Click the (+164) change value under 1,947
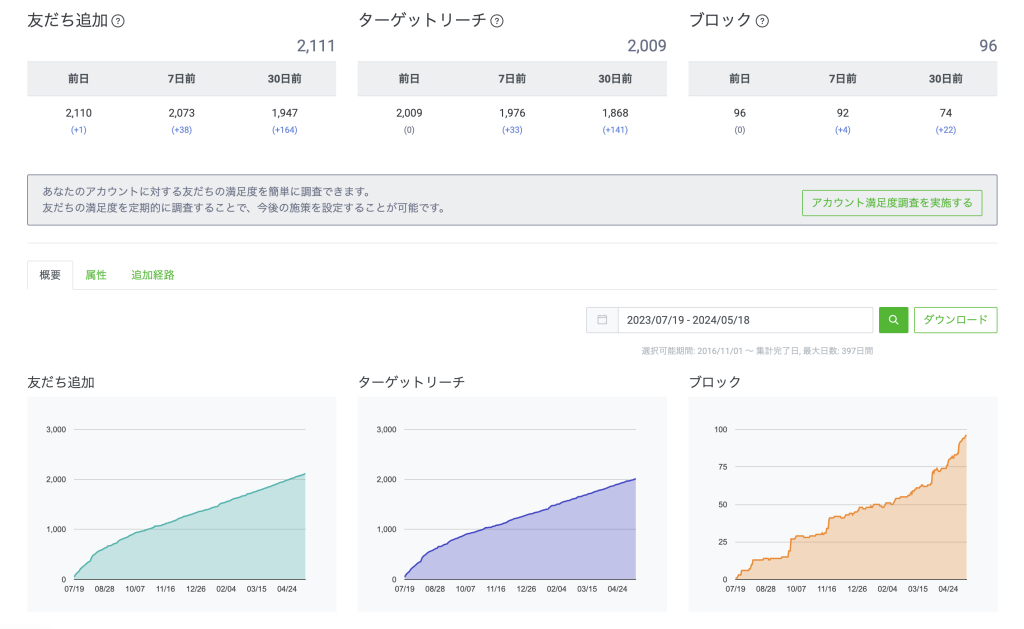The height and width of the screenshot is (629, 1024). [284, 130]
